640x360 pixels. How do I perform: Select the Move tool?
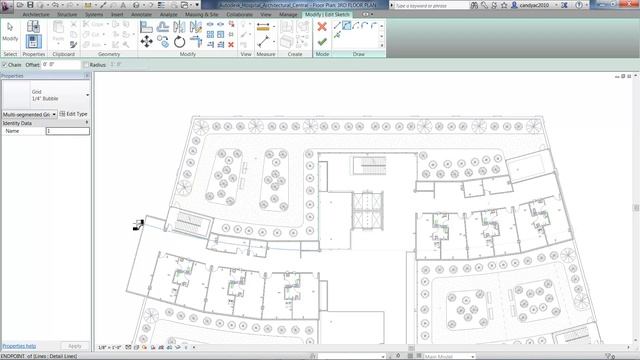[147, 41]
